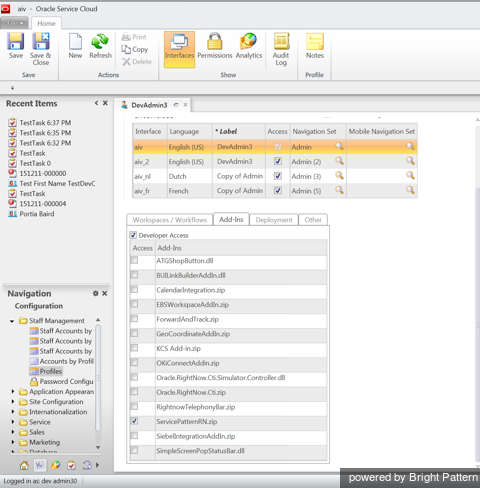Open the tasks navigation button at bottom
This screenshot has width=480, height=488.
pyautogui.click(x=71, y=465)
